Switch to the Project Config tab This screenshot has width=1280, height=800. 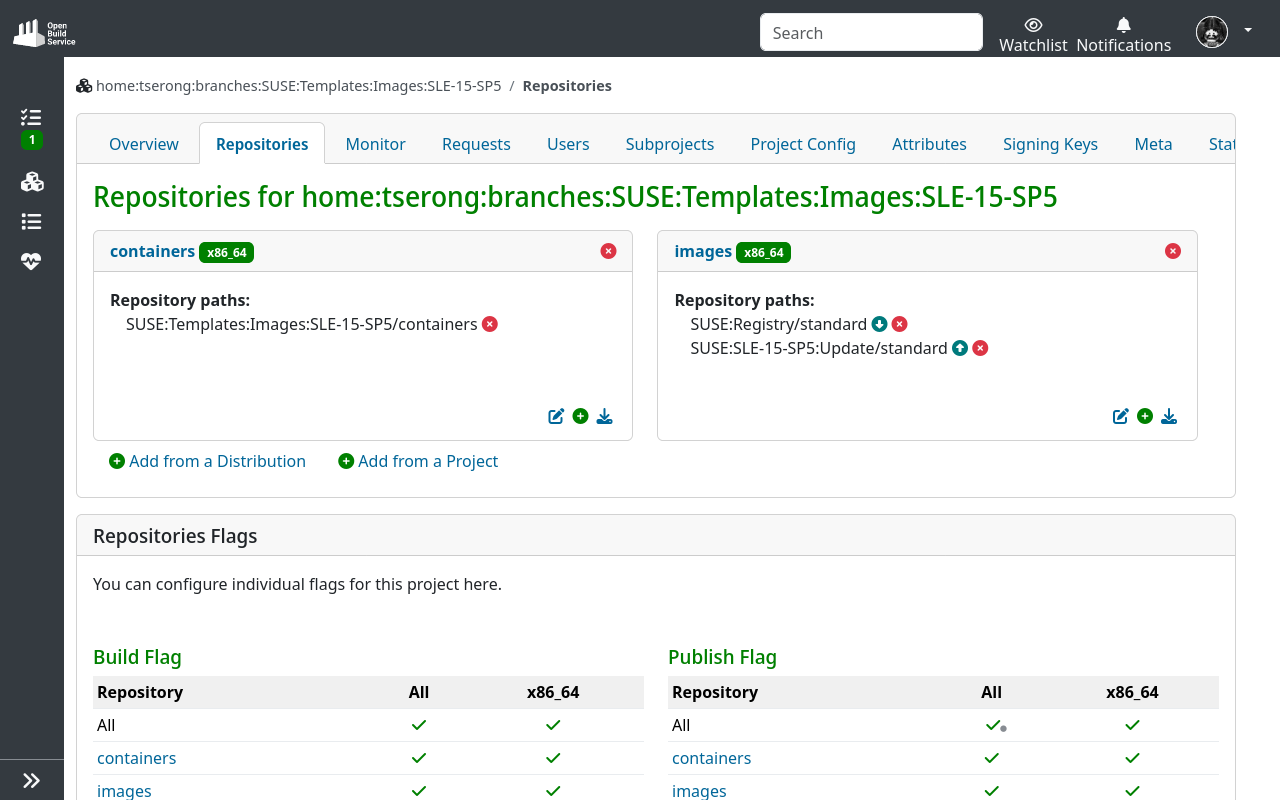coord(803,144)
